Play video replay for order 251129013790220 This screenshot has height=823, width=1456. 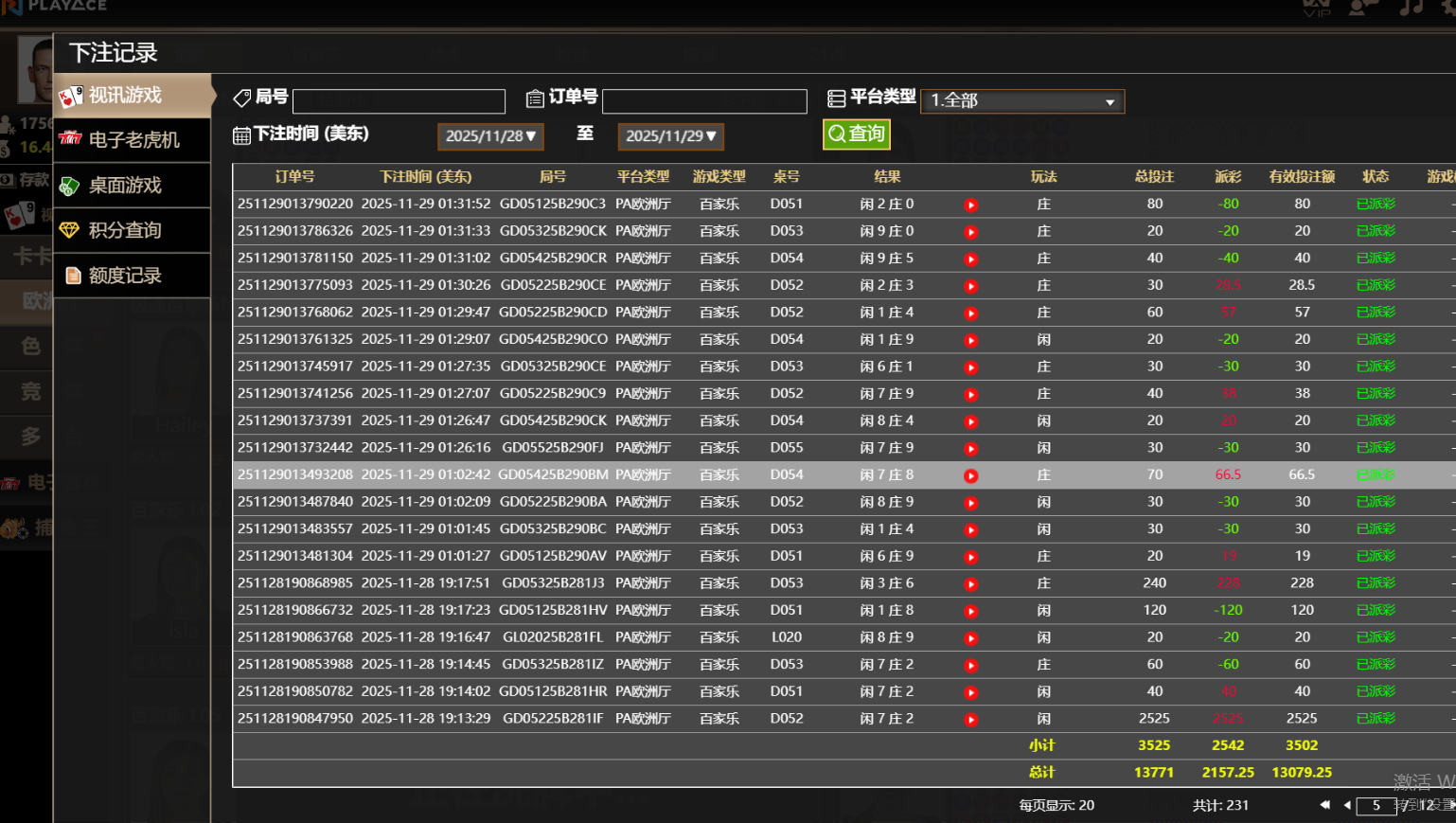[x=970, y=206]
